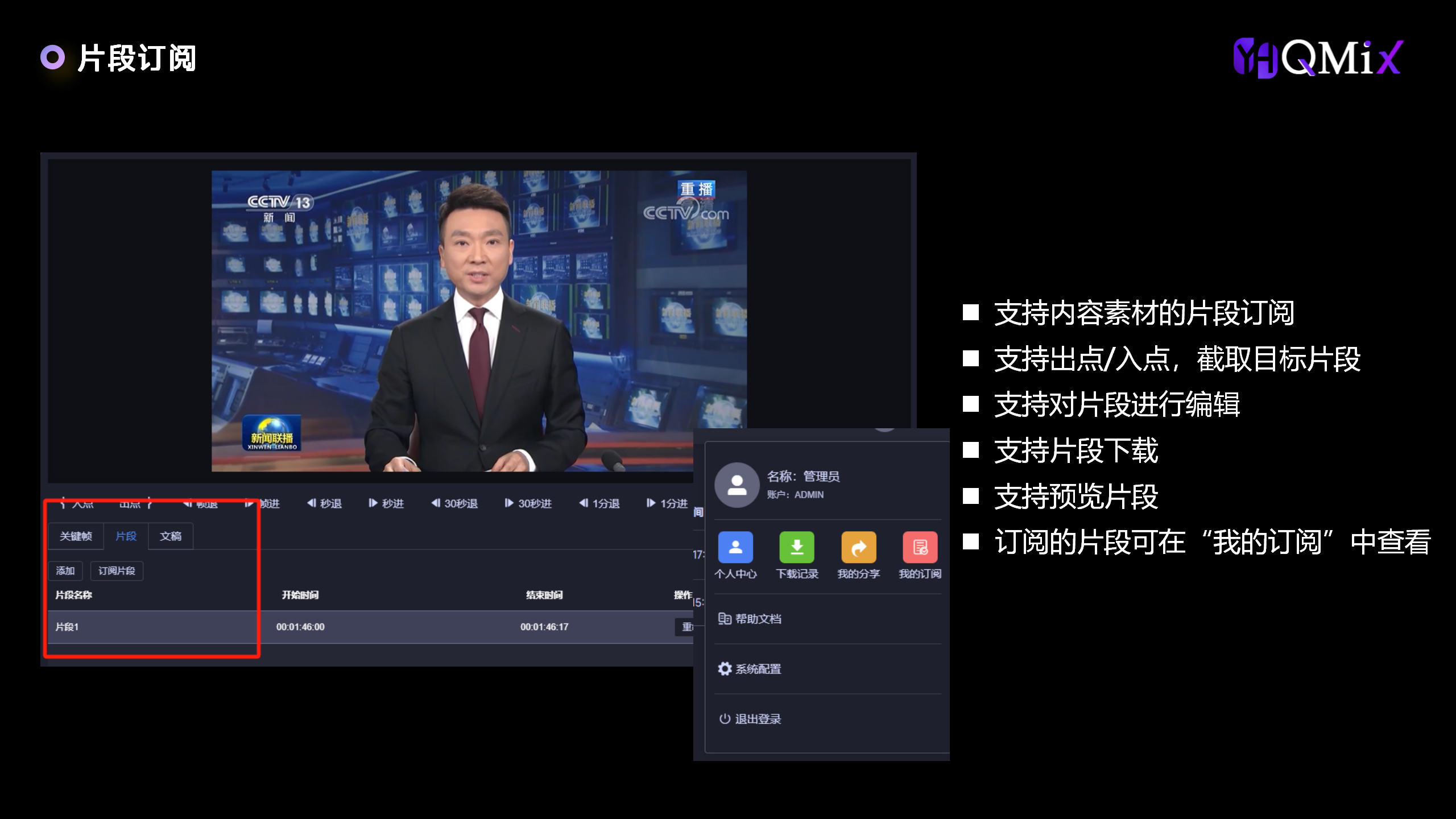Skip ahead one minute with 1分进
The height and width of the screenshot is (819, 1456).
[x=667, y=503]
